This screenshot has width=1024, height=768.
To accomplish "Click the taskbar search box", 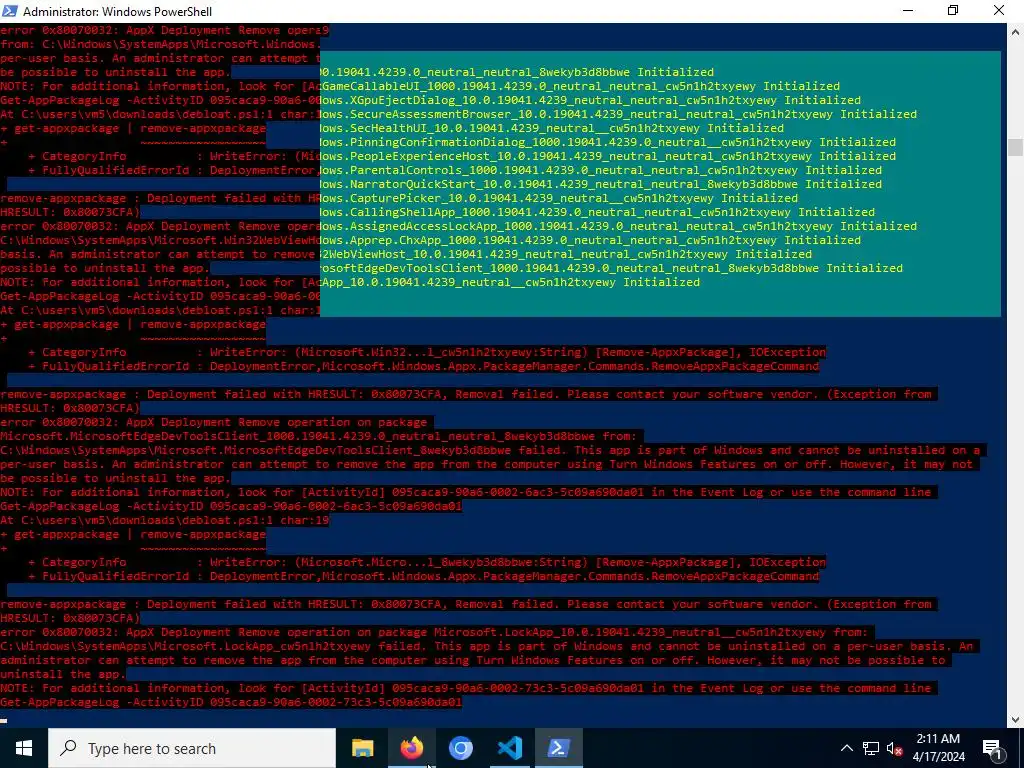I will pos(192,748).
